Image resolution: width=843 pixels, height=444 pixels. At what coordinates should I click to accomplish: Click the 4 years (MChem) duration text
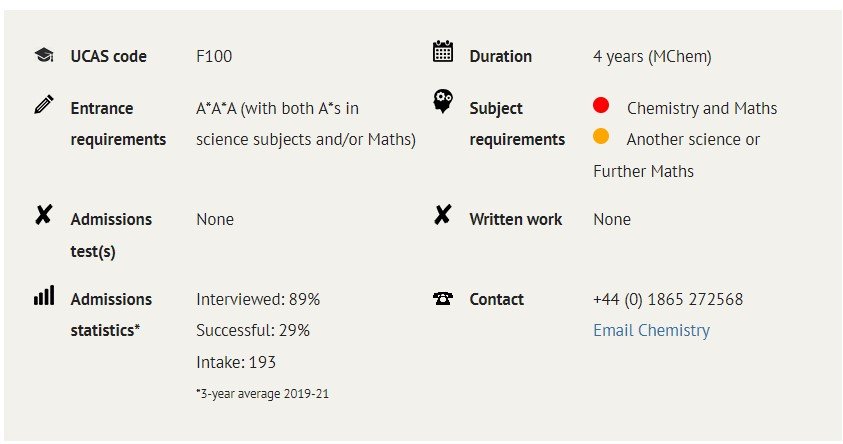click(652, 56)
